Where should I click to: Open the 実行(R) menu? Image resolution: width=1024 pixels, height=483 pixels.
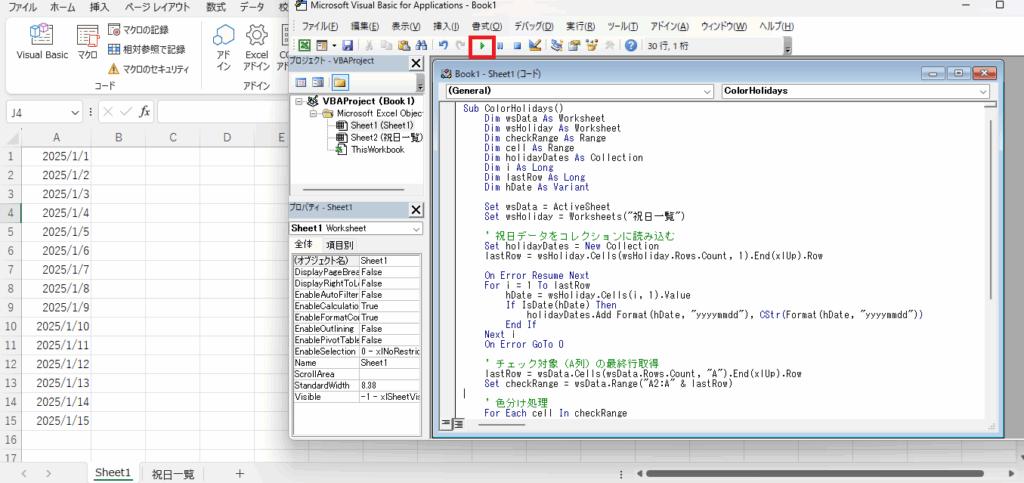(x=580, y=26)
